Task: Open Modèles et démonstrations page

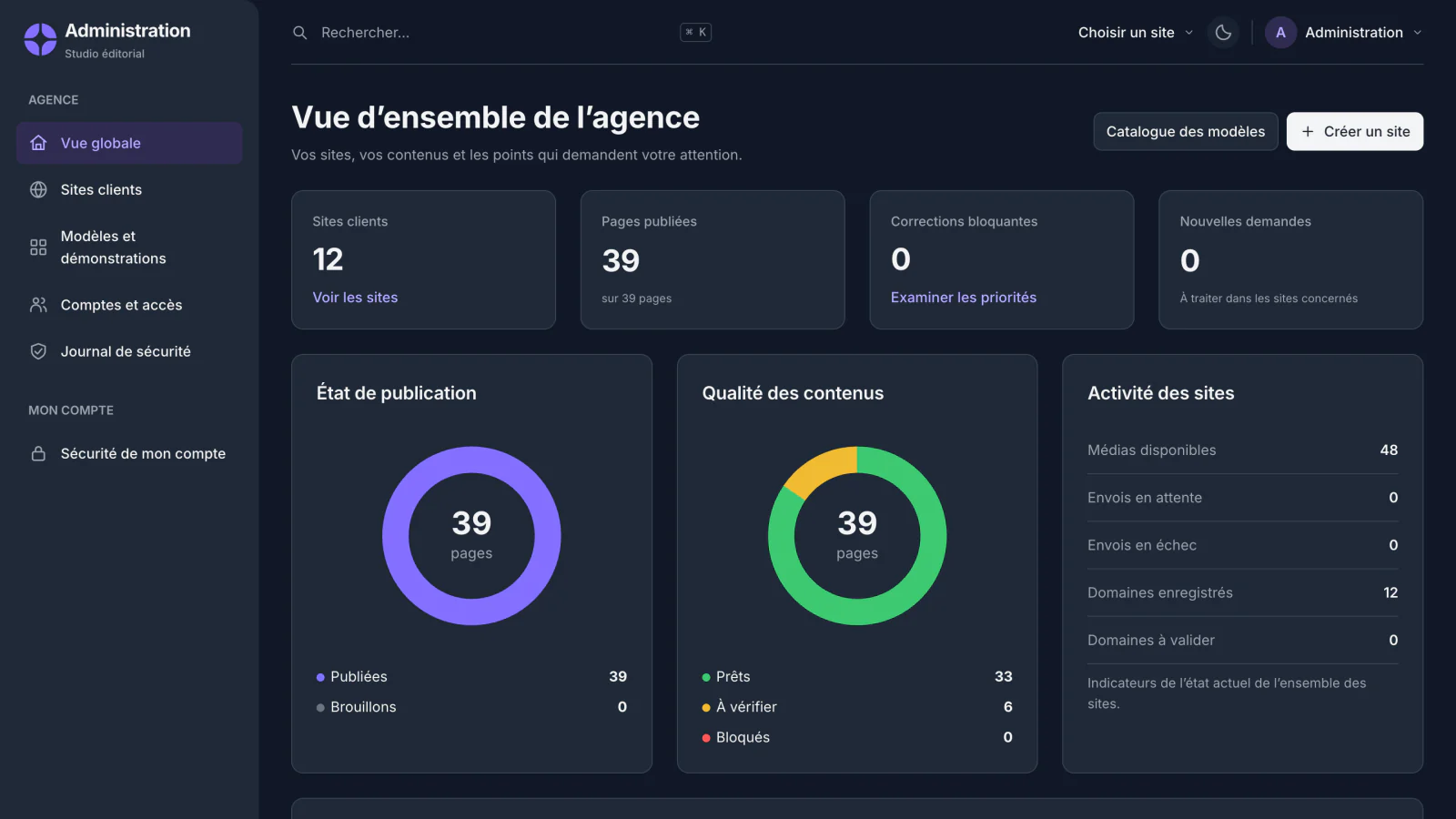Action: (x=129, y=248)
